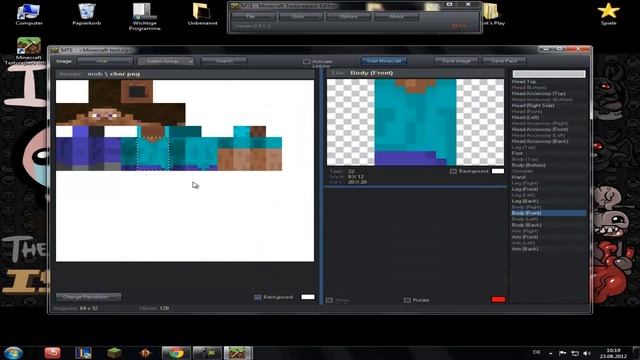
Task: Open the File menu in MTE launcher window
Action: [253, 17]
